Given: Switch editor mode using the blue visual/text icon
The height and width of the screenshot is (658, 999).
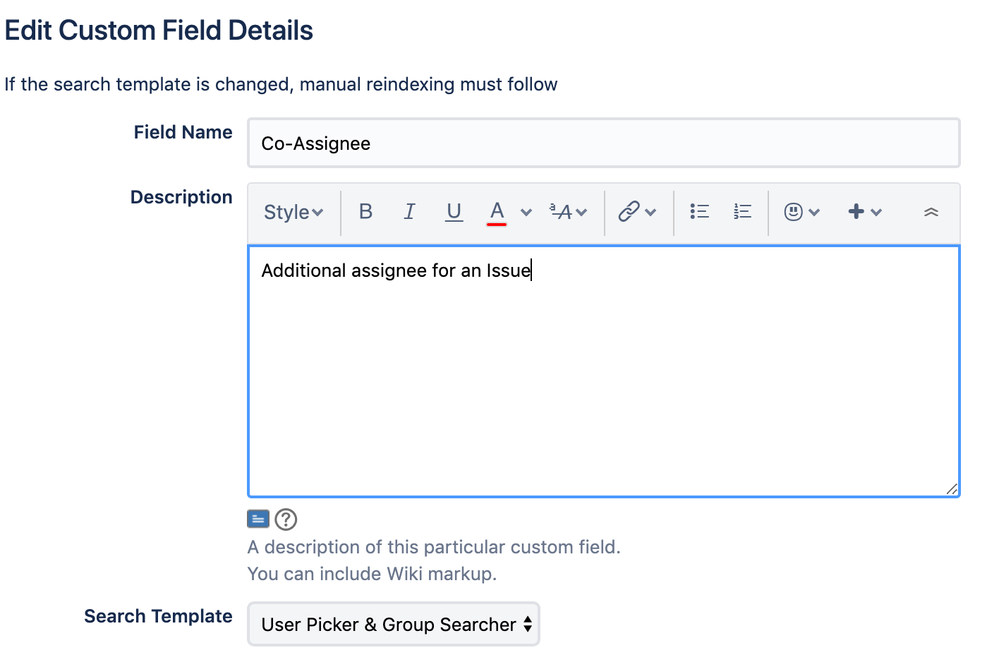Looking at the screenshot, I should coord(258,519).
